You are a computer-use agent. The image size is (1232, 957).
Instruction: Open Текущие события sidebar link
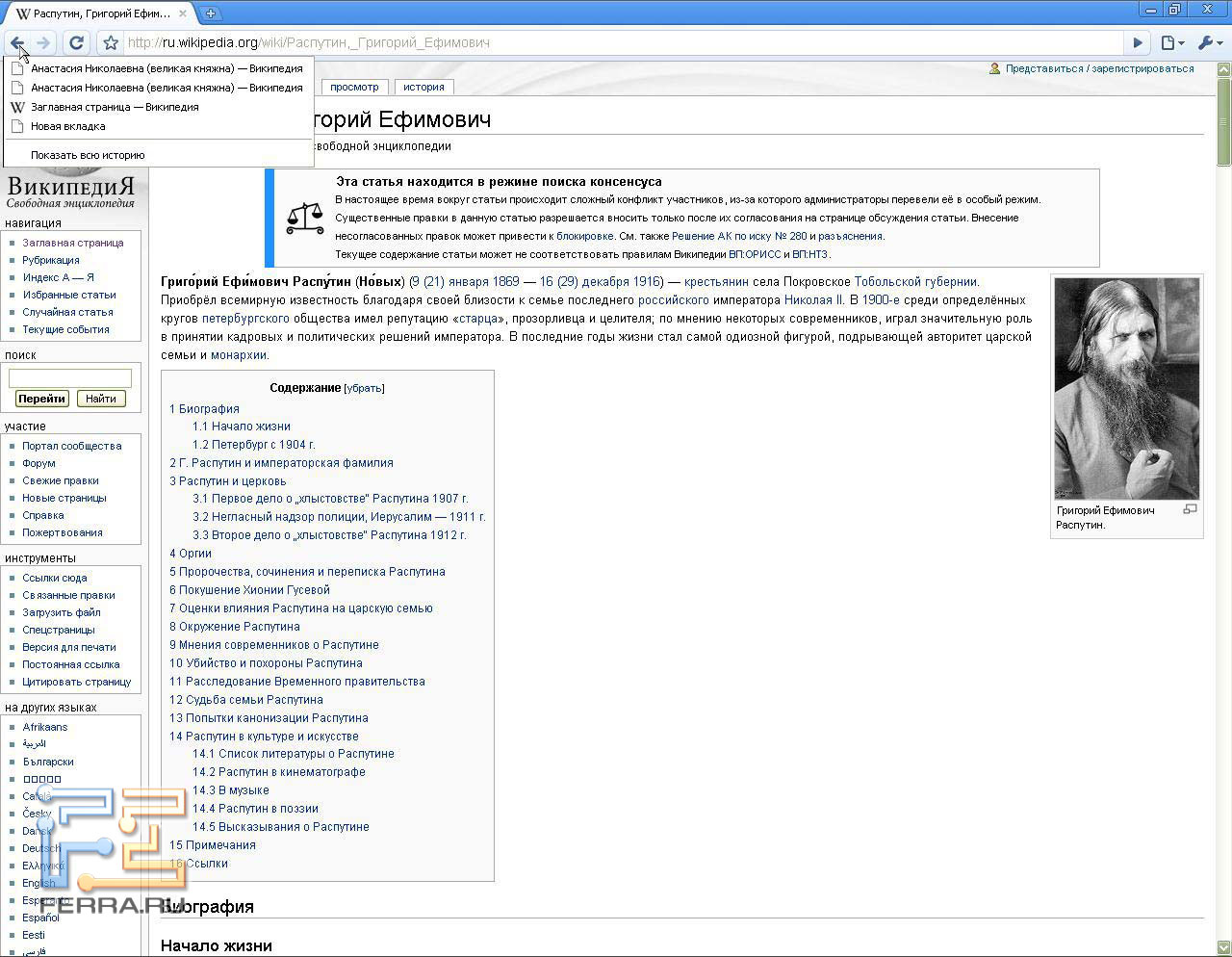click(65, 329)
